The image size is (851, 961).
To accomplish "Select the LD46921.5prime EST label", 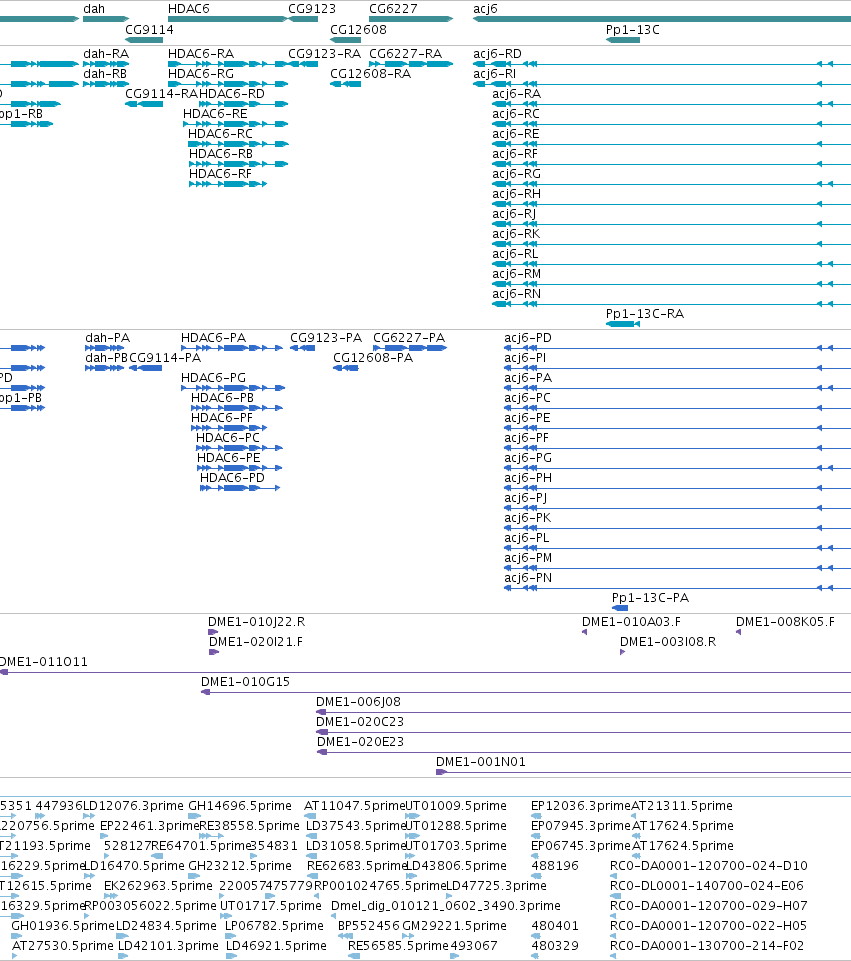I will coord(276,946).
